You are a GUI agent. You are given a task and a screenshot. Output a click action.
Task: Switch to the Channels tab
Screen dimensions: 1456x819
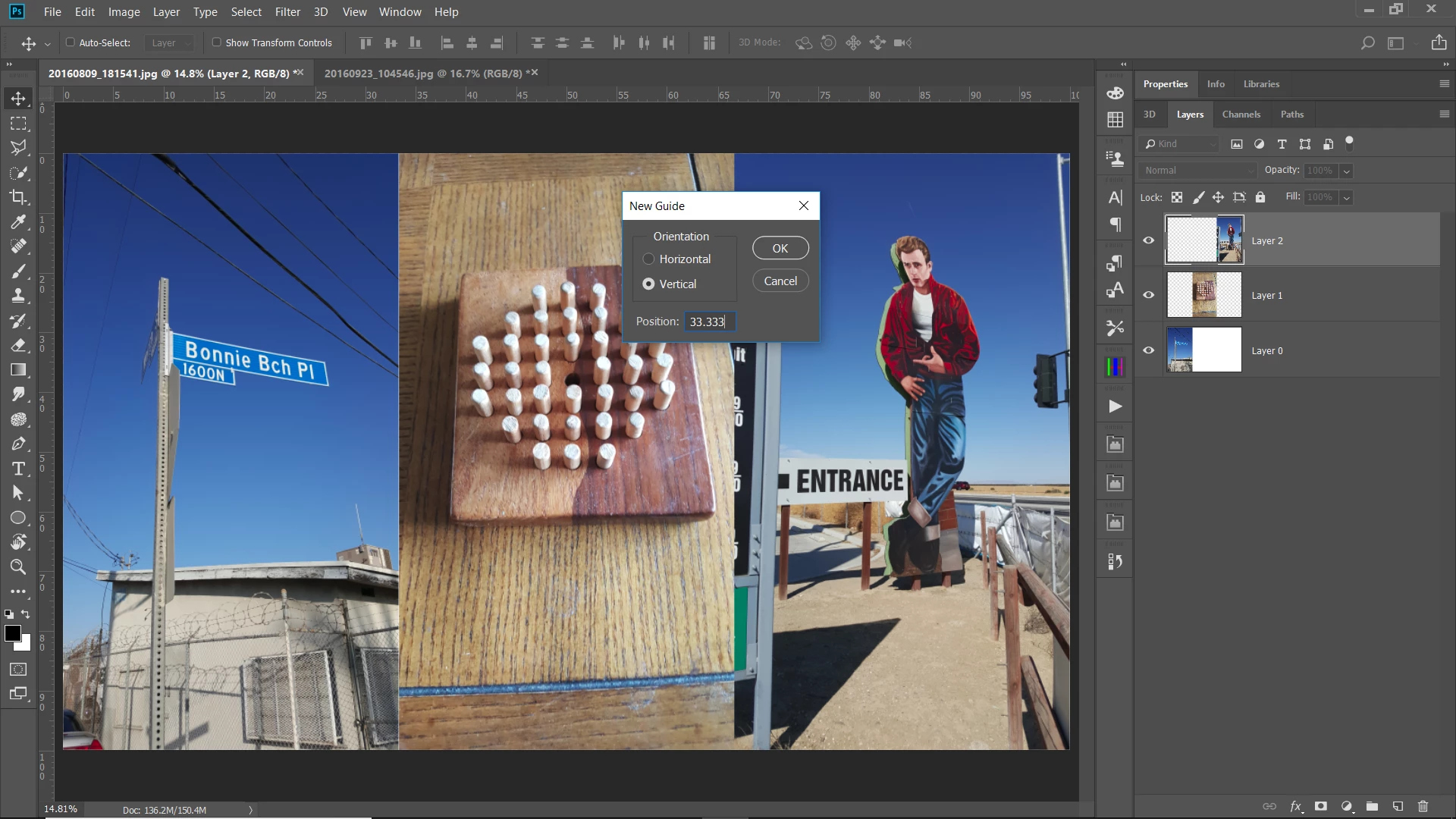(1241, 115)
